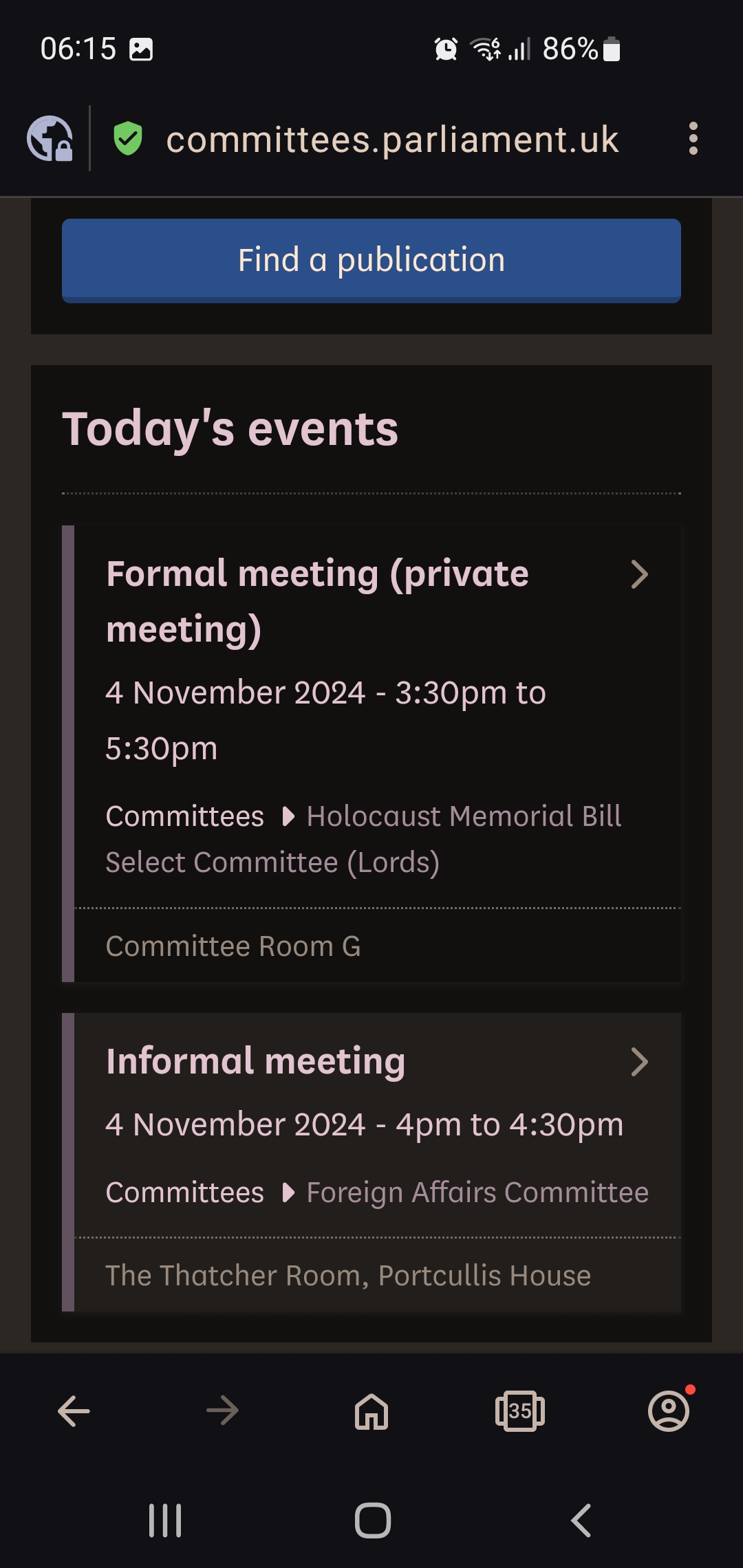743x1568 pixels.
Task: Open the Informal meeting event title
Action: 256,1061
